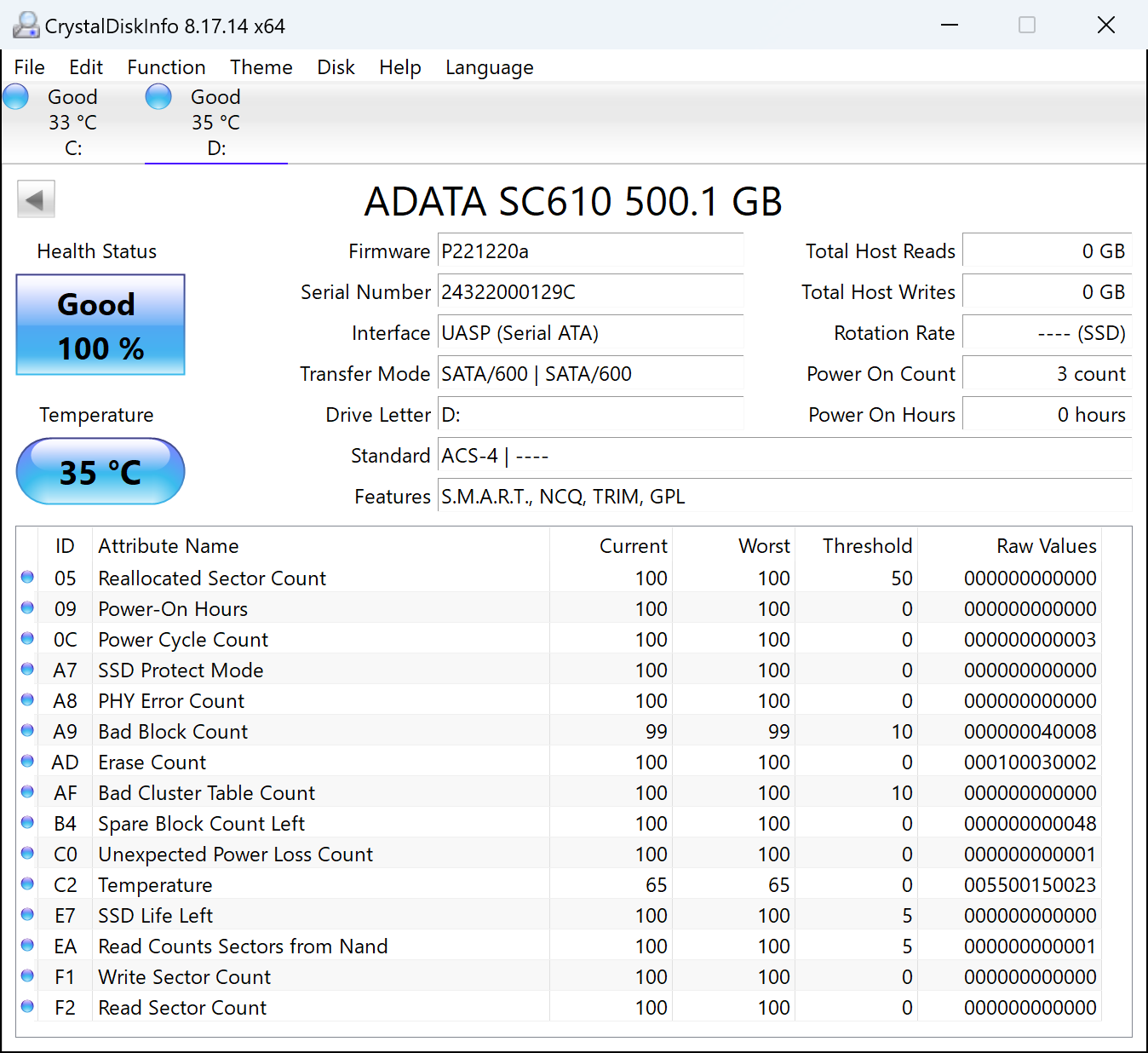1148x1053 pixels.
Task: Select the C: drive status orb
Action: 16,97
